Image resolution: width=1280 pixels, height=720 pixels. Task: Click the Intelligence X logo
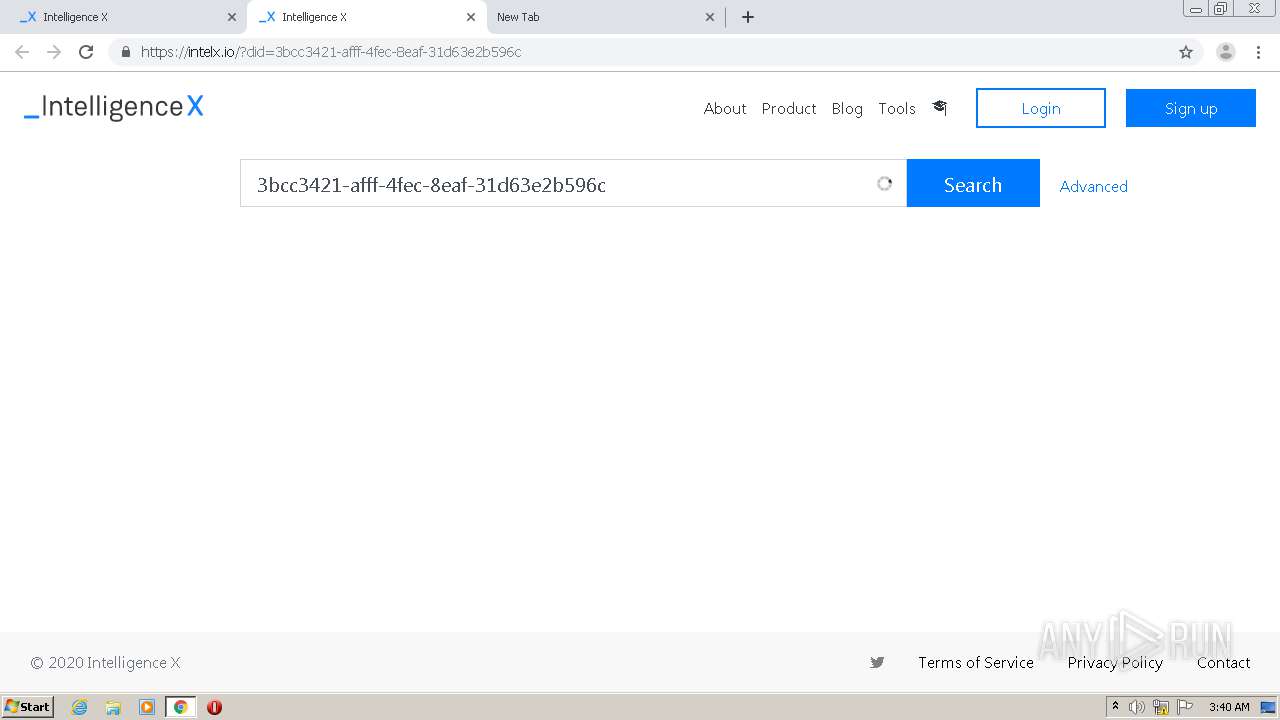point(114,107)
